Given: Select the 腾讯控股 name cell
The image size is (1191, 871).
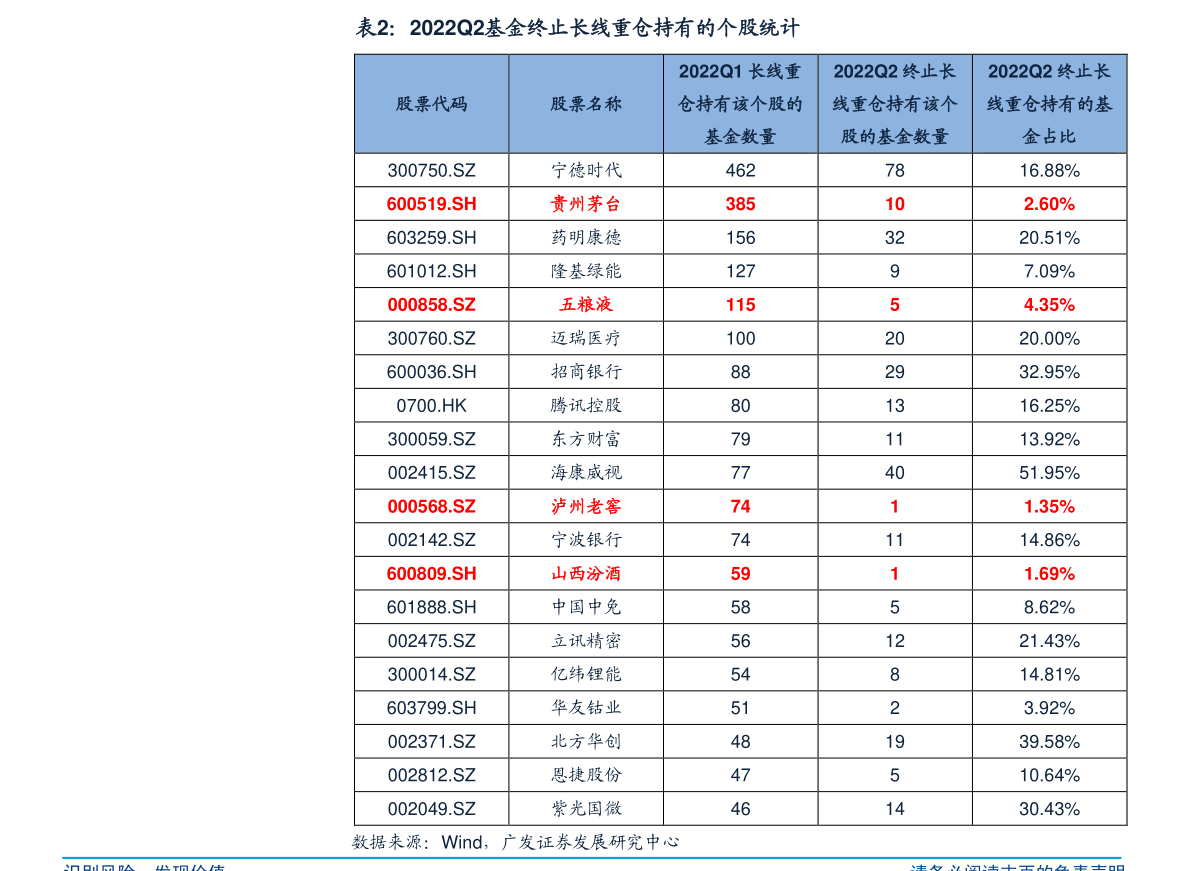Looking at the screenshot, I should point(586,406).
